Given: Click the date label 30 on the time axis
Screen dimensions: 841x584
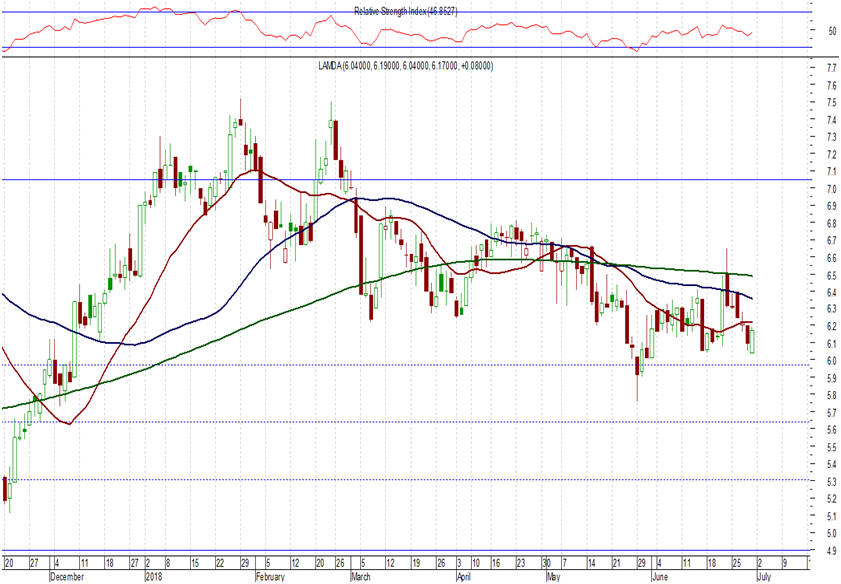Looking at the screenshot, I should 546,563.
